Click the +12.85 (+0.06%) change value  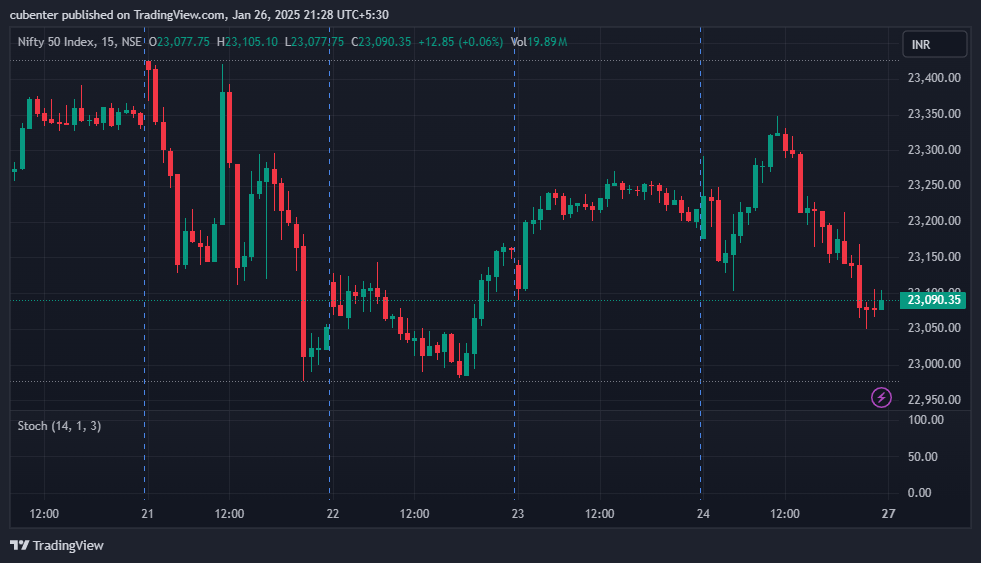pos(460,42)
